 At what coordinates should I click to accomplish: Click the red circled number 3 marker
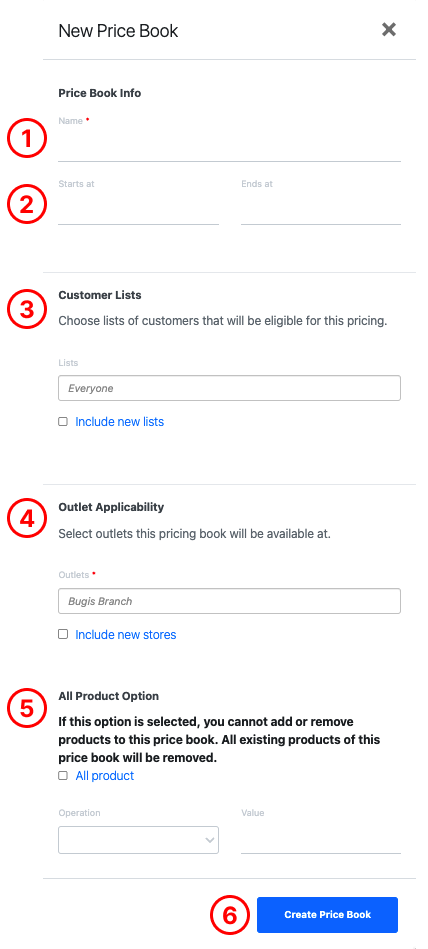27,309
